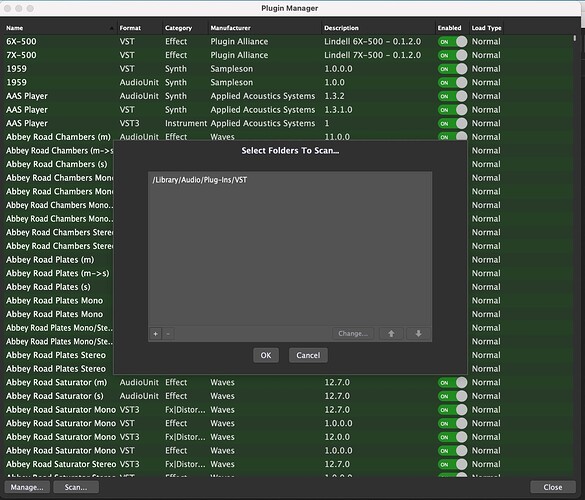The image size is (585, 500).
Task: Disable AAS Player VST3 toggle
Action: [452, 124]
